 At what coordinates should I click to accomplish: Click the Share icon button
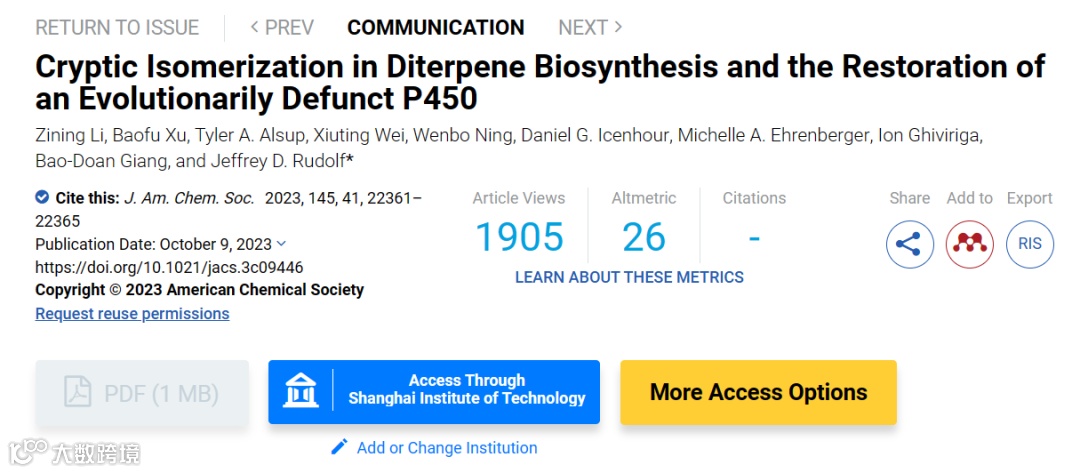pos(910,244)
